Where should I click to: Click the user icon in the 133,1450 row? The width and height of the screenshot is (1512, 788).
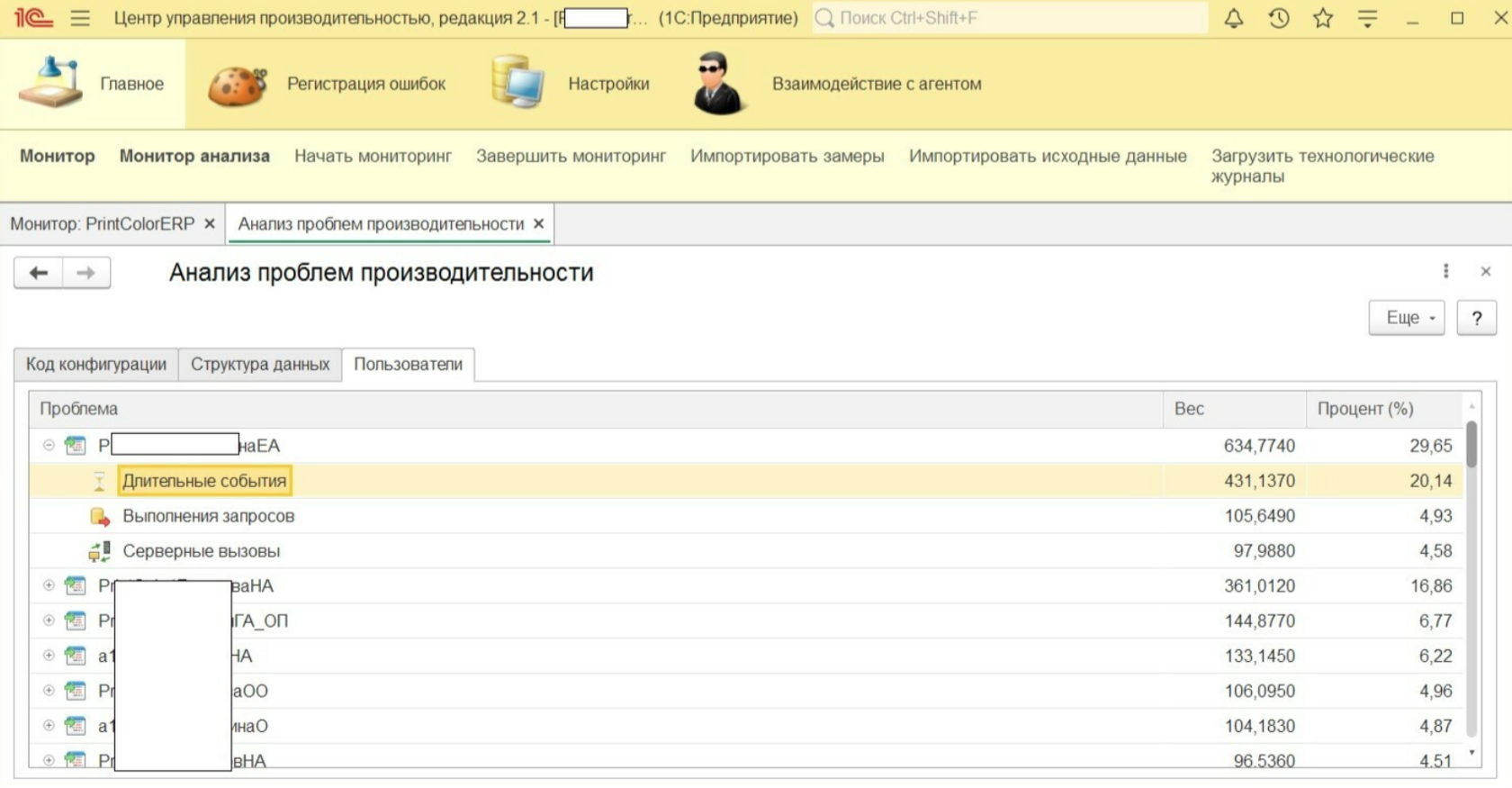76,656
